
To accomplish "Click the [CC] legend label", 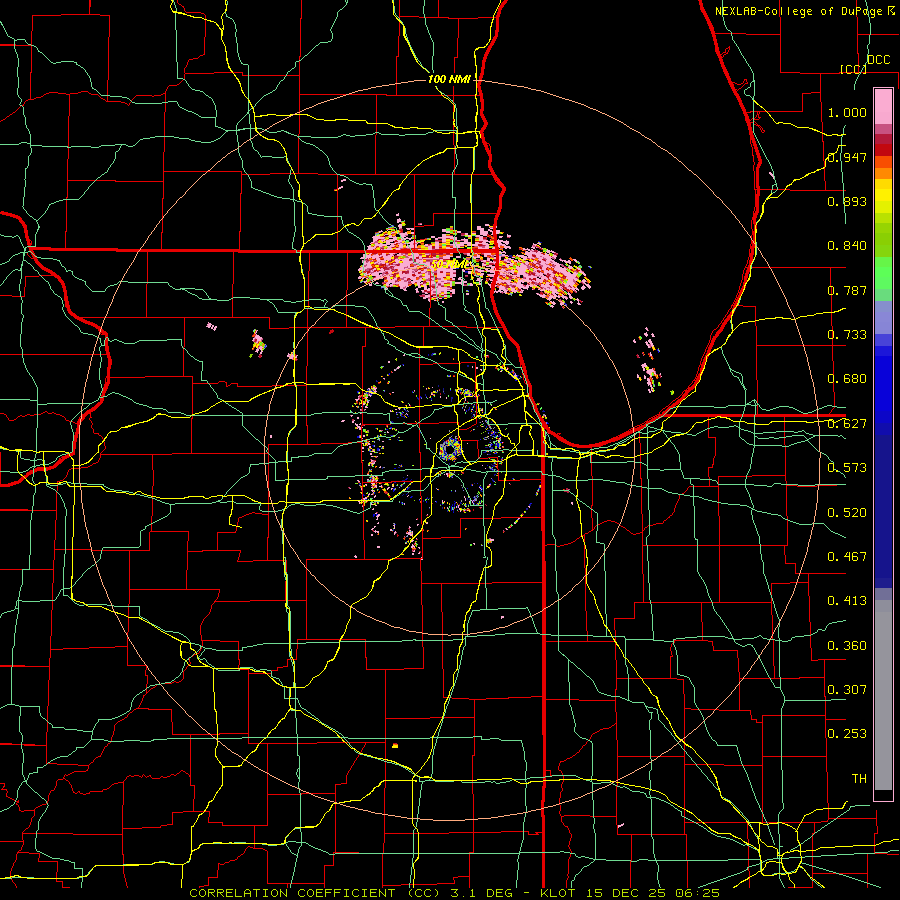I will pyautogui.click(x=853, y=69).
